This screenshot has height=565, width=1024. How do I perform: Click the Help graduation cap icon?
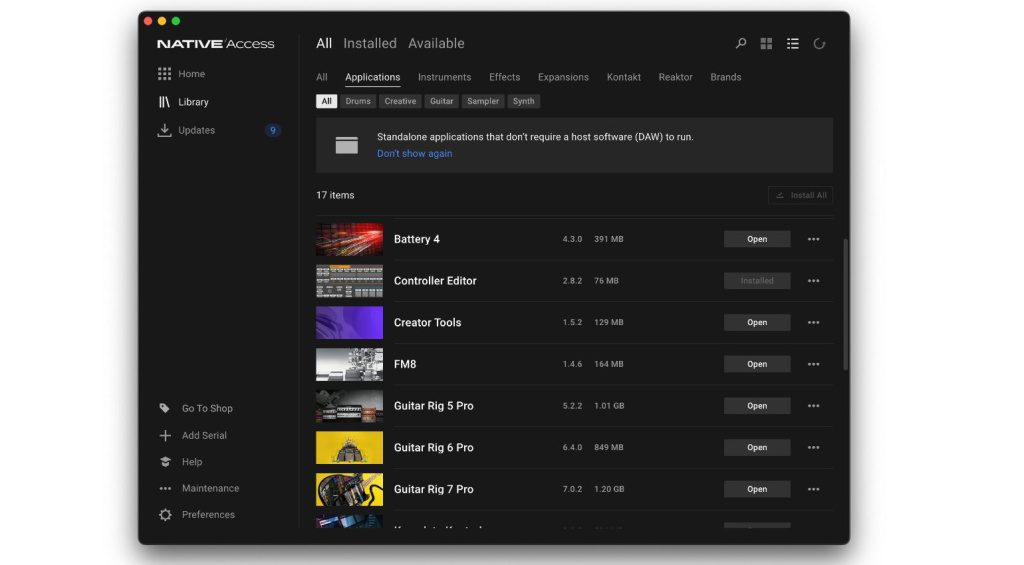click(x=165, y=462)
